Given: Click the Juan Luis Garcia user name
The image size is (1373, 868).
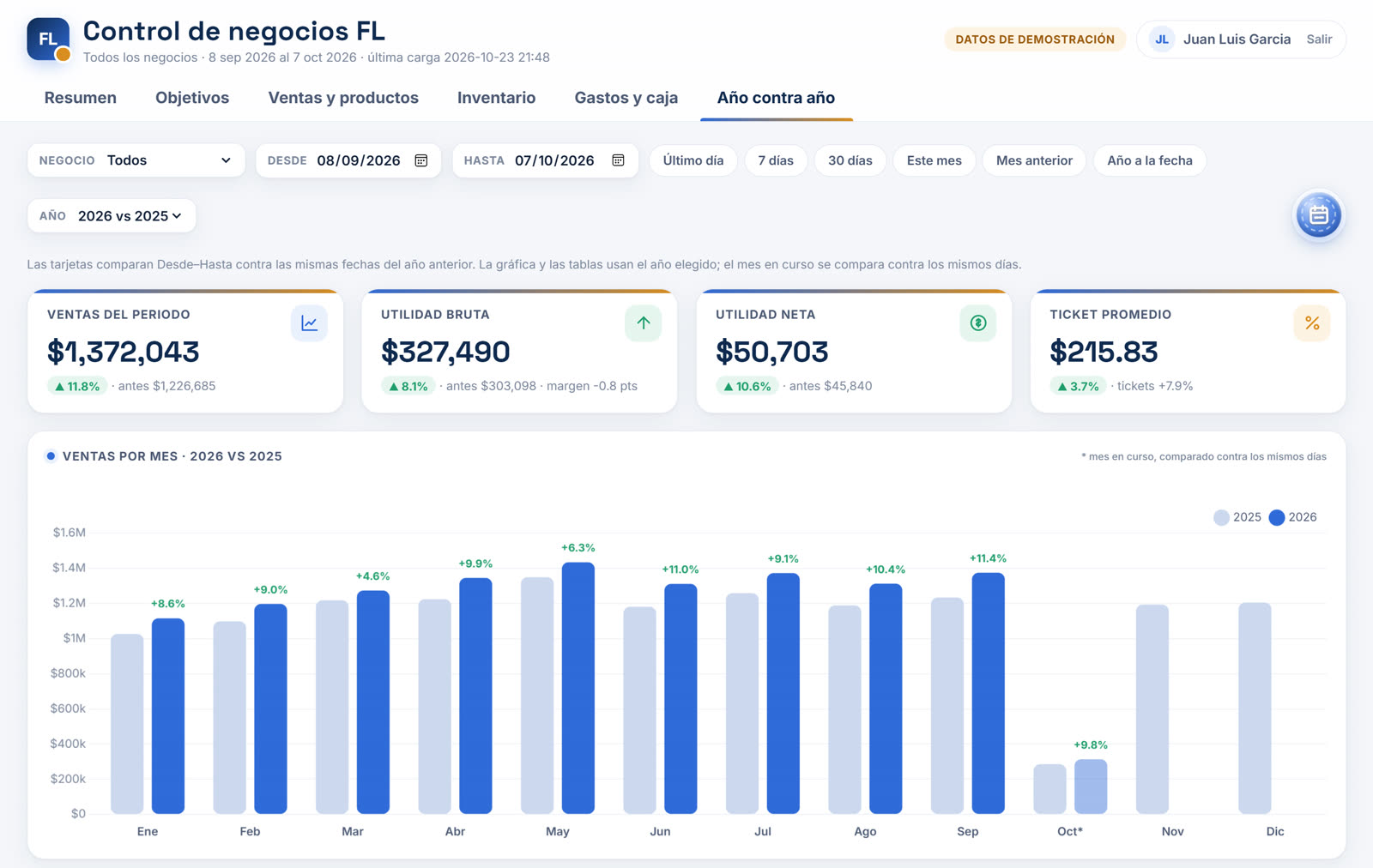Looking at the screenshot, I should click(1237, 39).
